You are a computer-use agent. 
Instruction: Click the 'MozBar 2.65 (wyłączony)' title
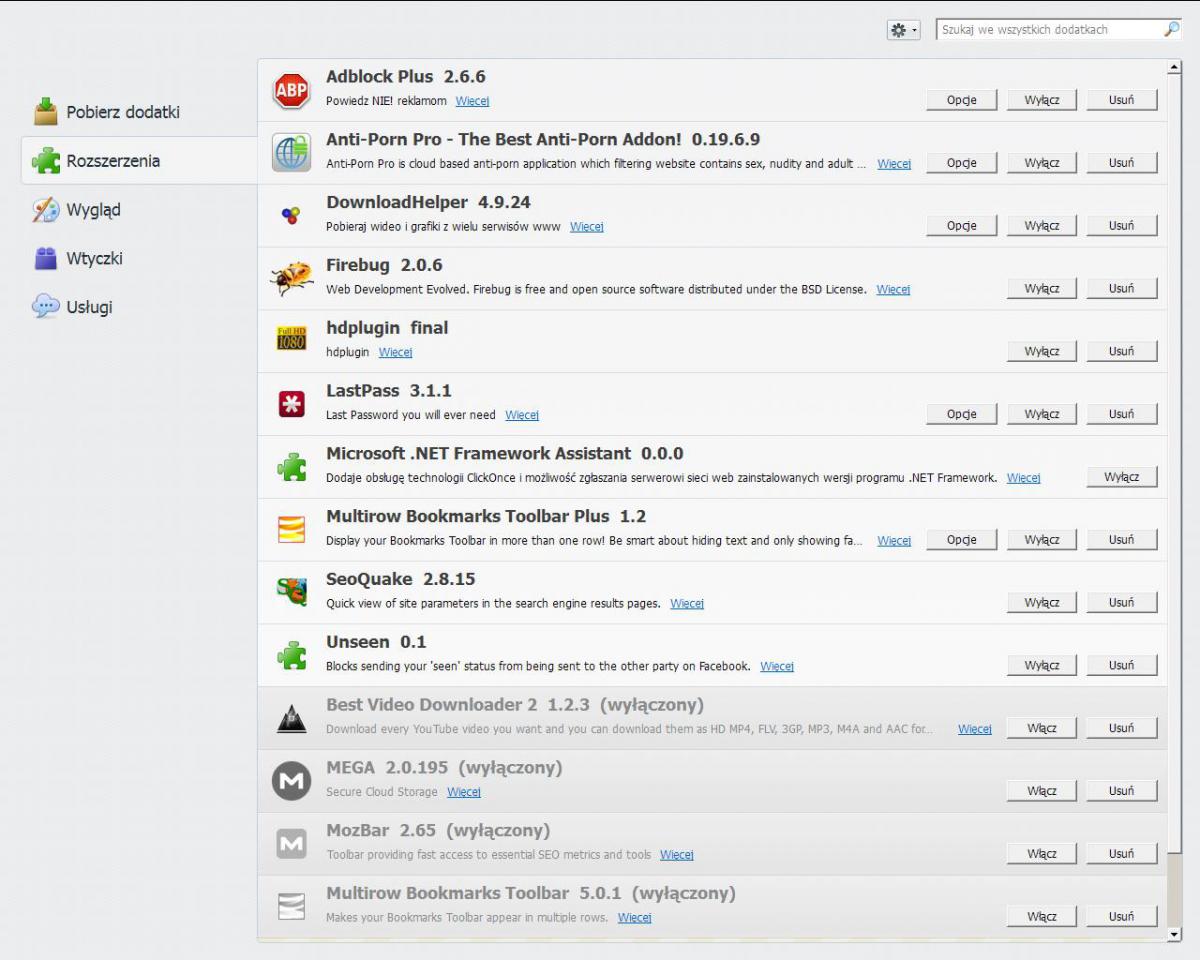(x=438, y=830)
